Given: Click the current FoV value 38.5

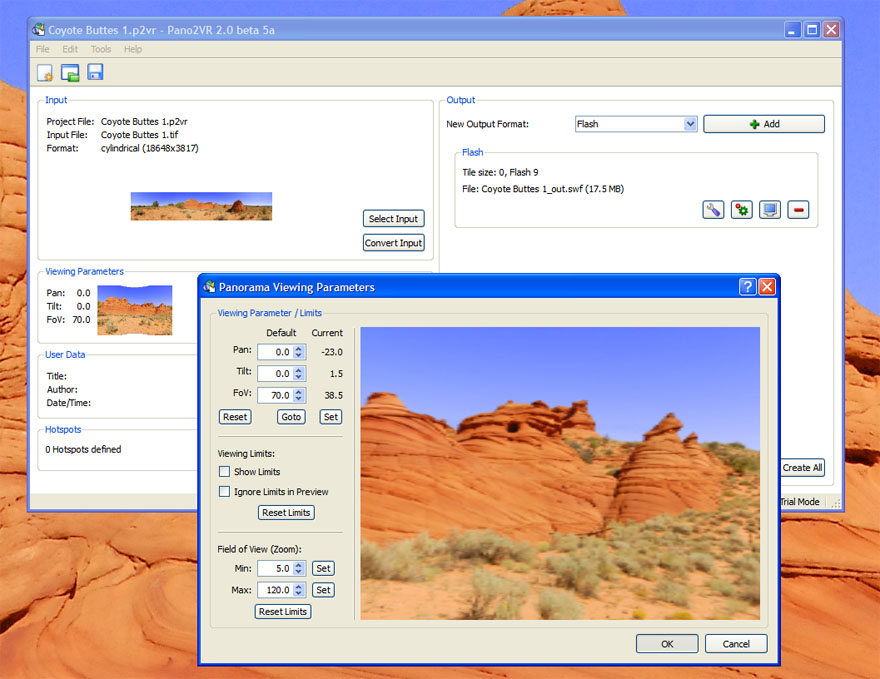Looking at the screenshot, I should click(333, 395).
